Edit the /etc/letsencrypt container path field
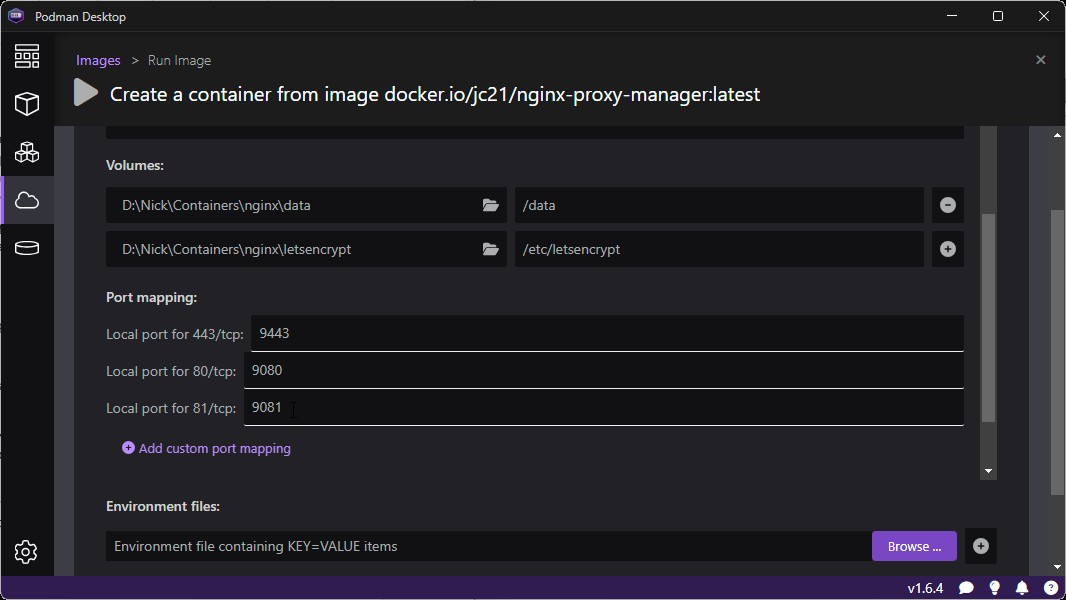The width and height of the screenshot is (1066, 600). [719, 249]
